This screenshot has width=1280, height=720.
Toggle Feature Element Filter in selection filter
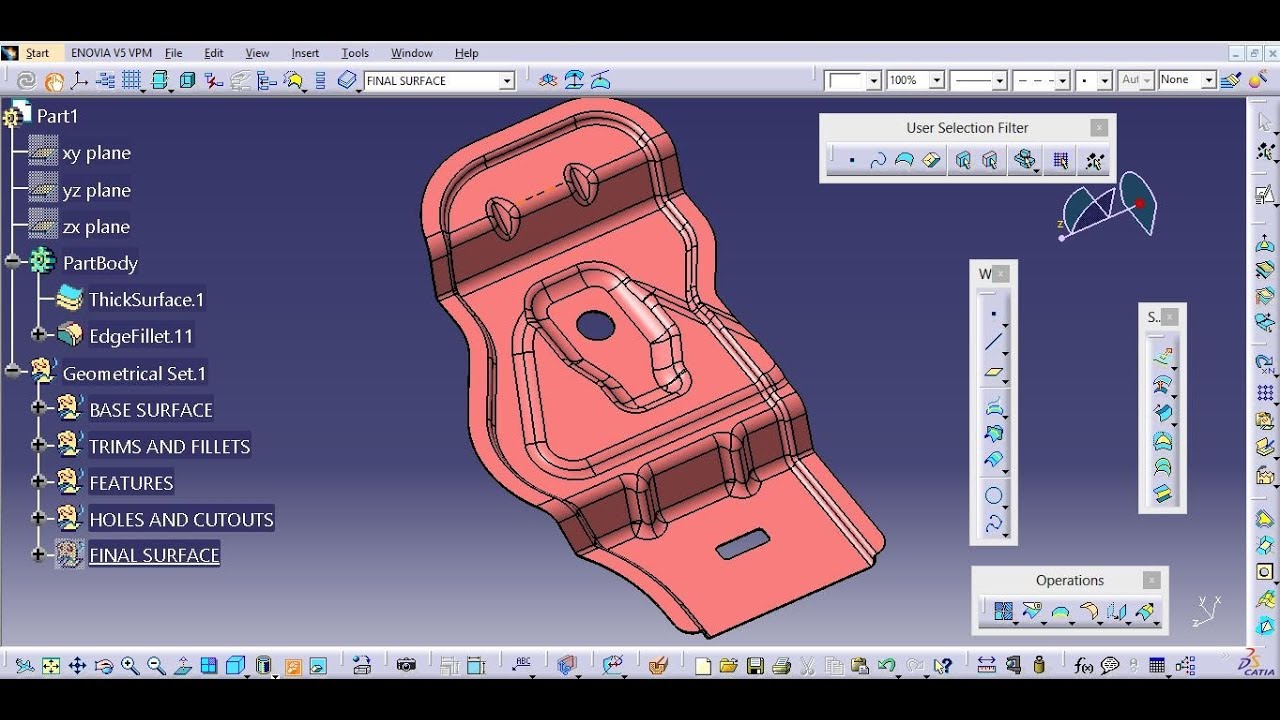963,160
